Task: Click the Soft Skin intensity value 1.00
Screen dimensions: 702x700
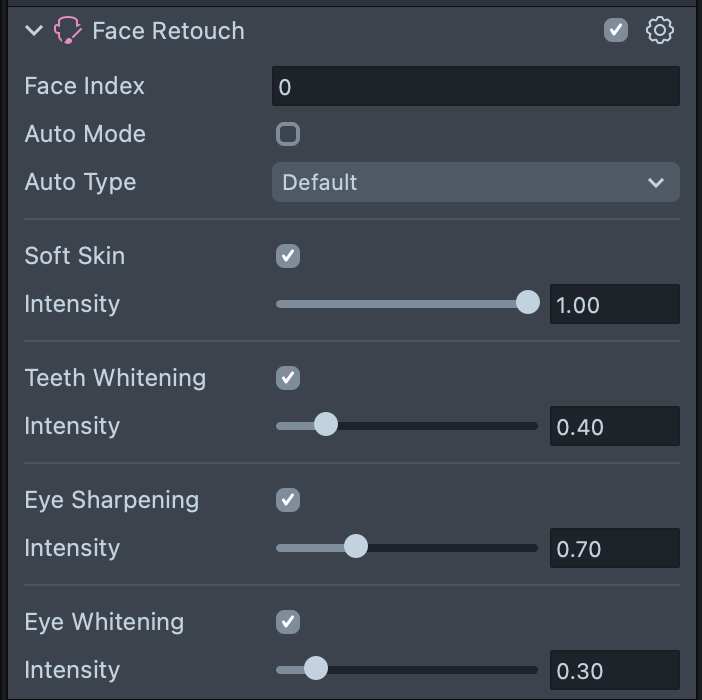Action: (614, 304)
